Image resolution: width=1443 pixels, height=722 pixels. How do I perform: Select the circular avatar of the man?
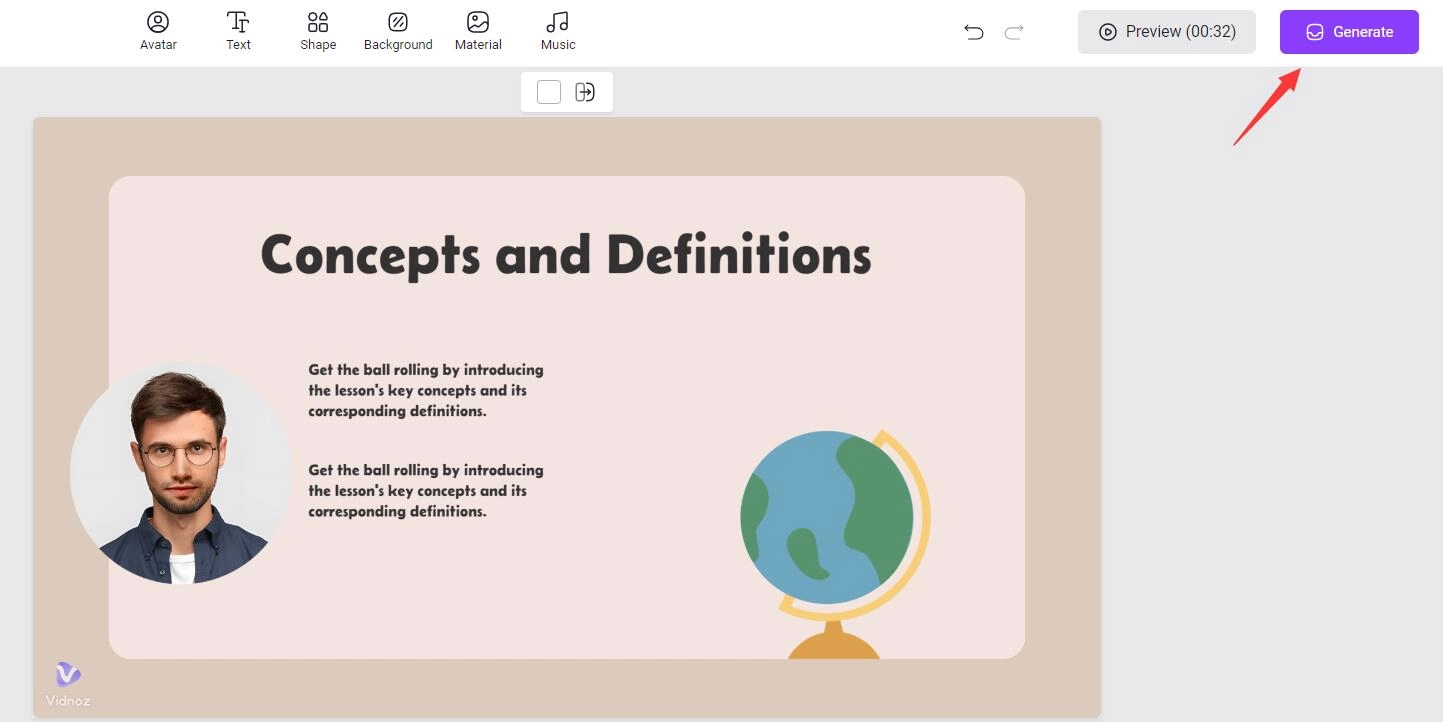[x=180, y=473]
